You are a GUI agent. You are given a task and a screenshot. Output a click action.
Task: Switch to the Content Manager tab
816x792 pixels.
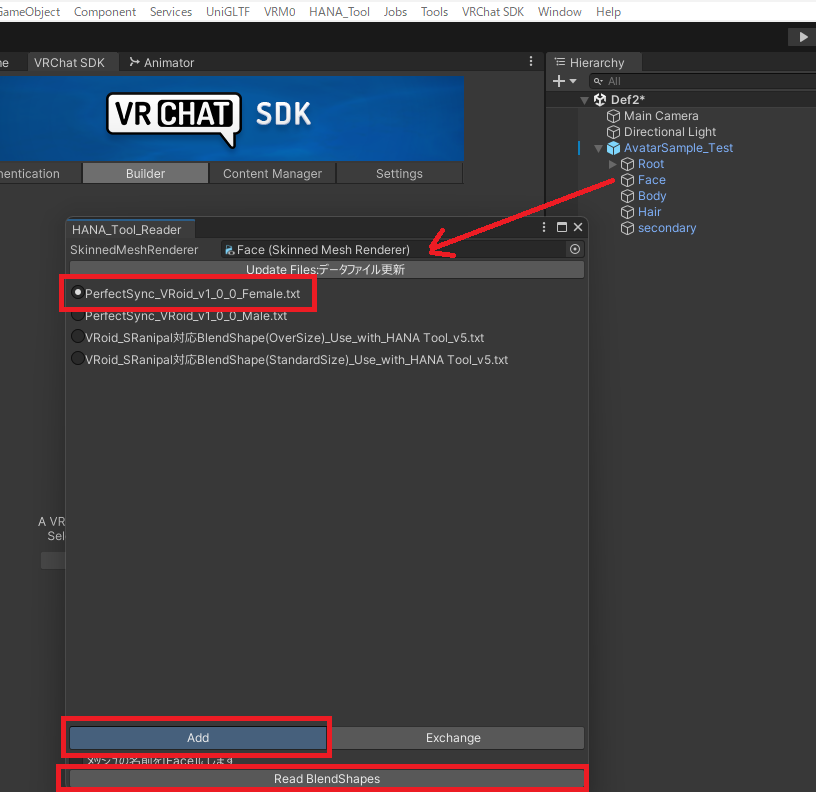click(x=271, y=172)
